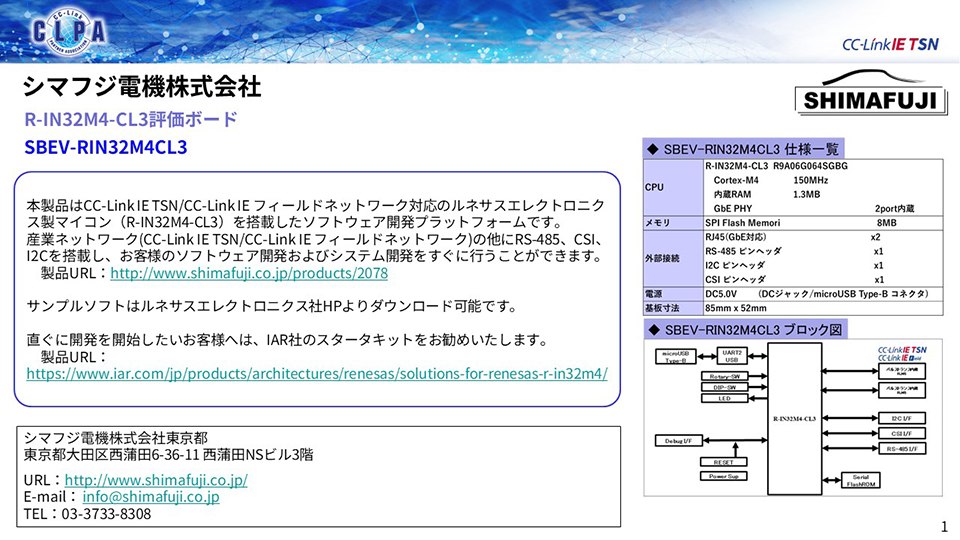Click the microUSB Type-B block in diagram
This screenshot has height=540, width=960.
click(676, 356)
